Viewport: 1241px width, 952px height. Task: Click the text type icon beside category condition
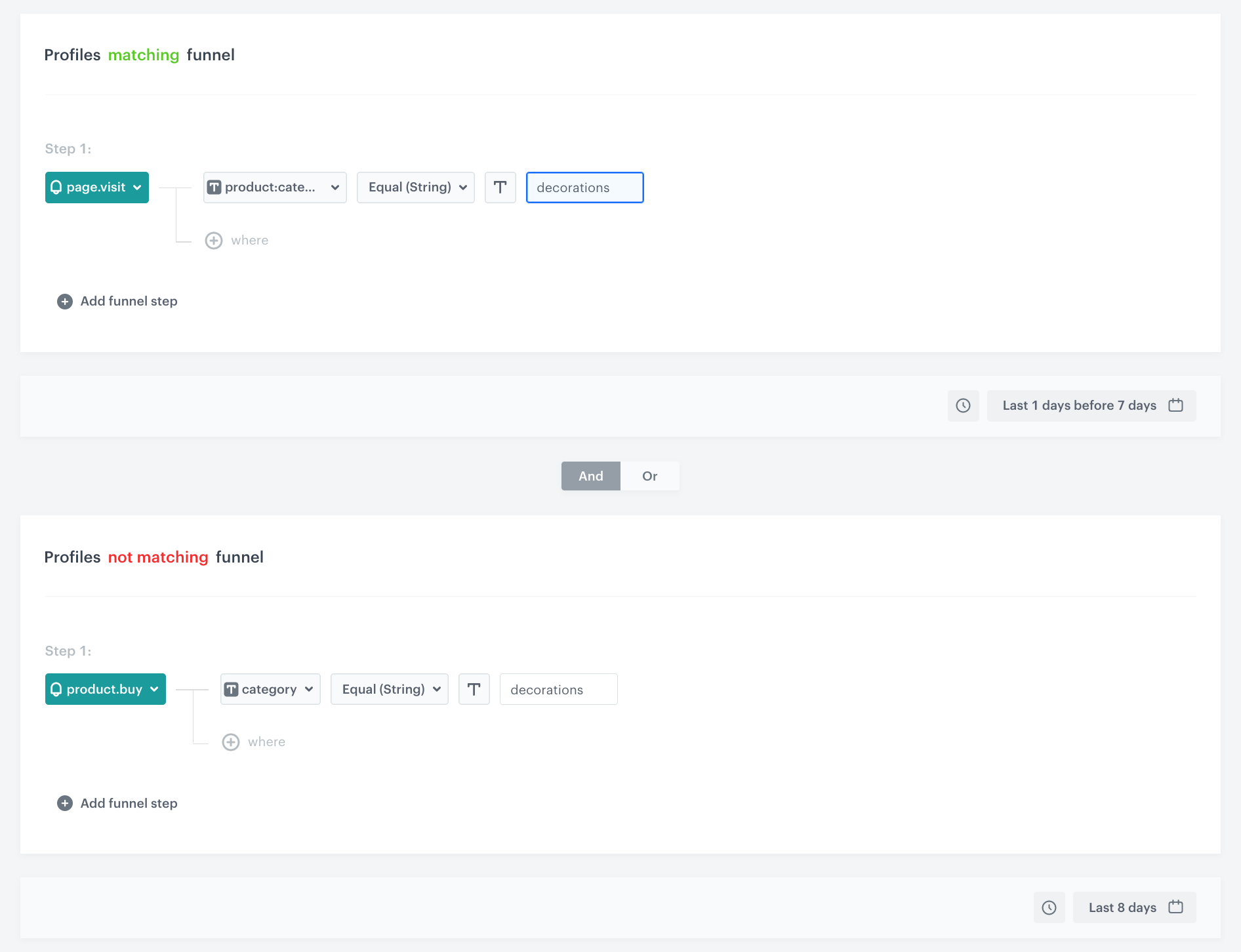click(474, 689)
